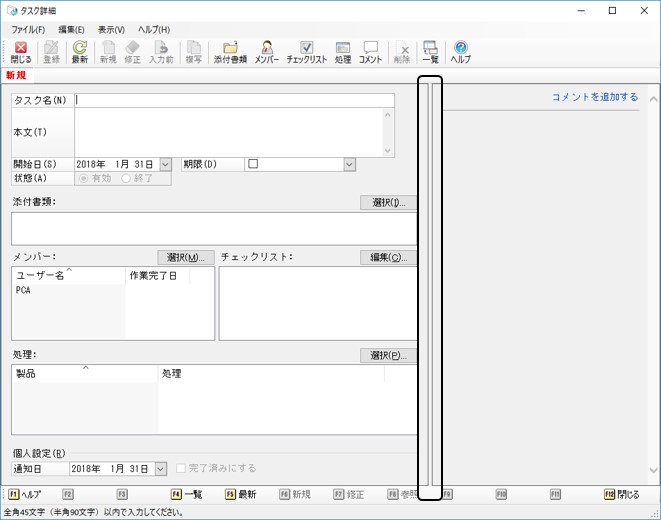661x520 pixels.
Task: Enable the 期限 deadline checkbox
Action: coord(254,164)
